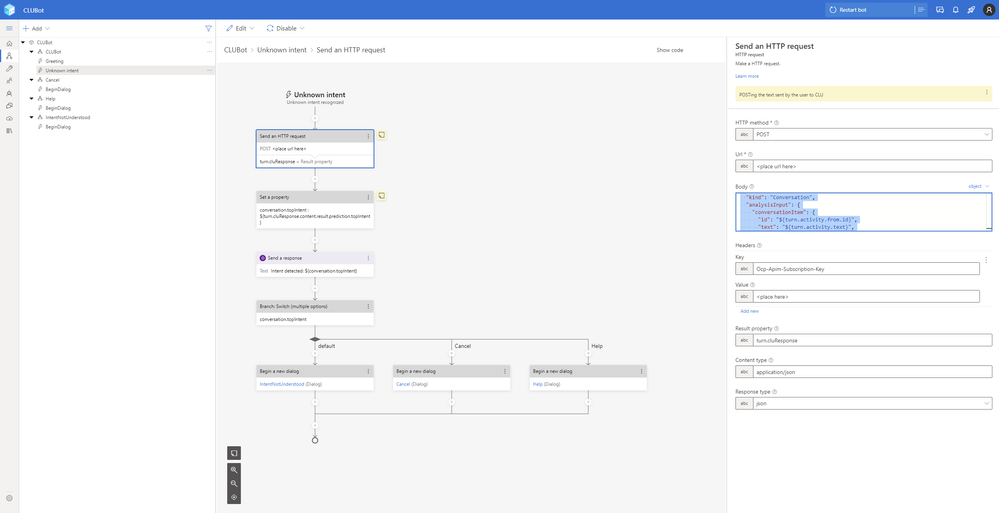Screen dimensions: 999x513
Task: Open the user account avatar
Action: coord(988,10)
